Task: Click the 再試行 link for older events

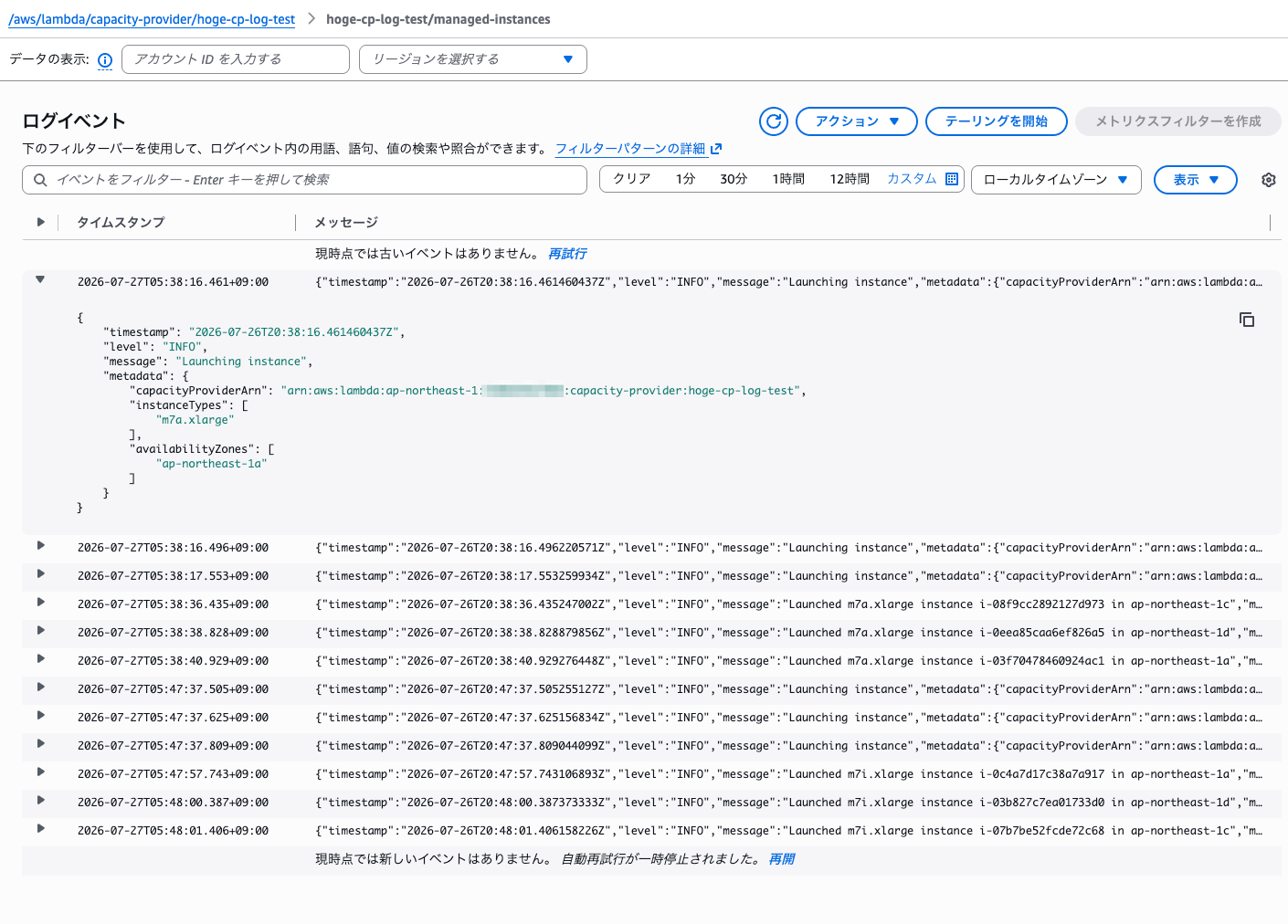Action: coord(567,254)
